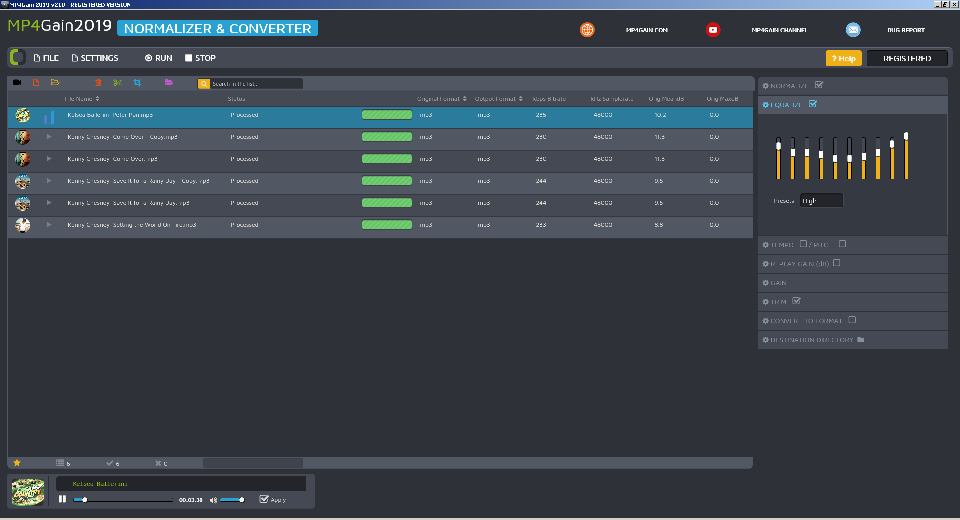Open the YouTube MP4Gain channel icon
This screenshot has width=960, height=520.
point(713,29)
